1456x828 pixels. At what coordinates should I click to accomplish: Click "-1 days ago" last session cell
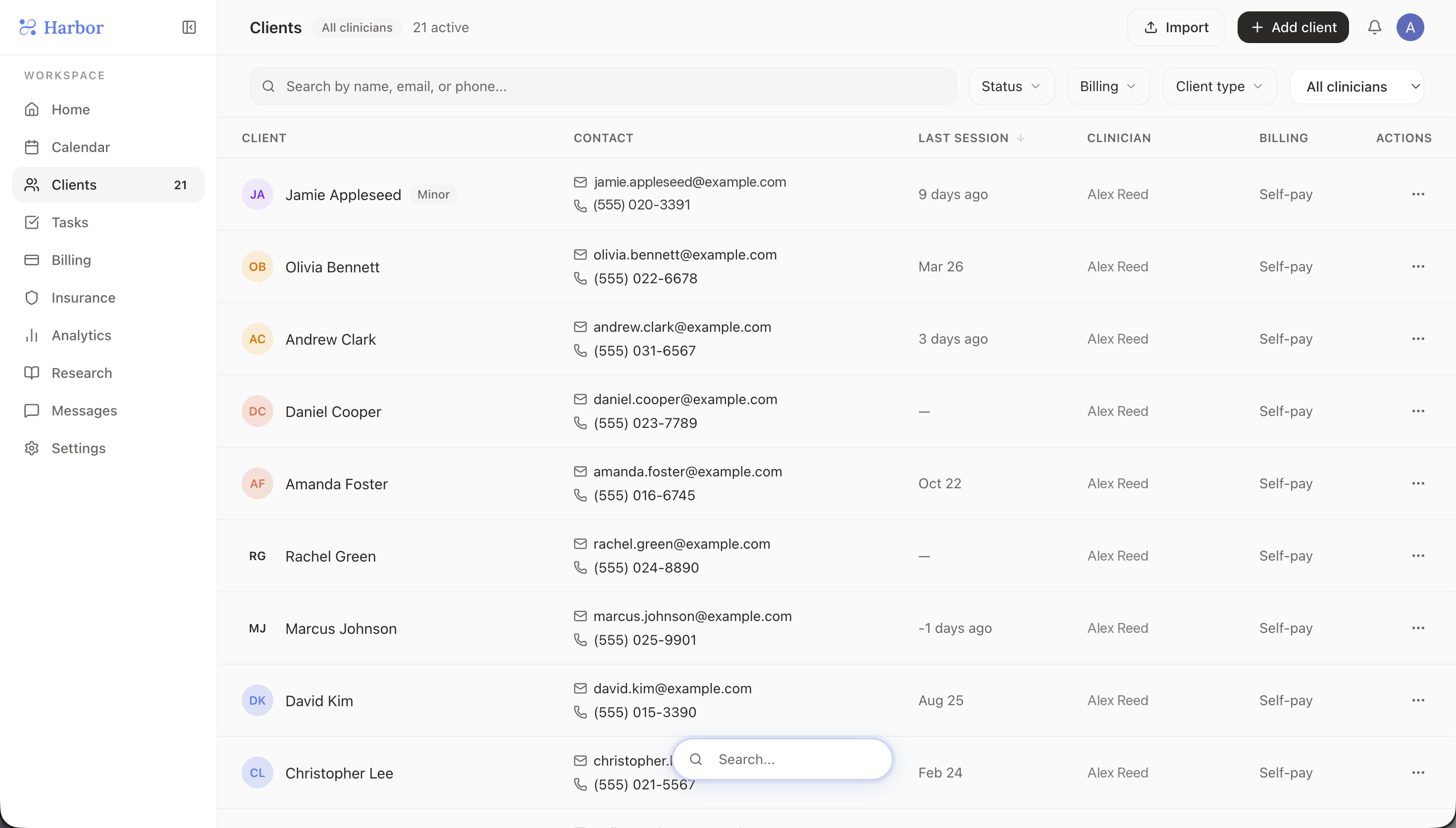(x=954, y=628)
